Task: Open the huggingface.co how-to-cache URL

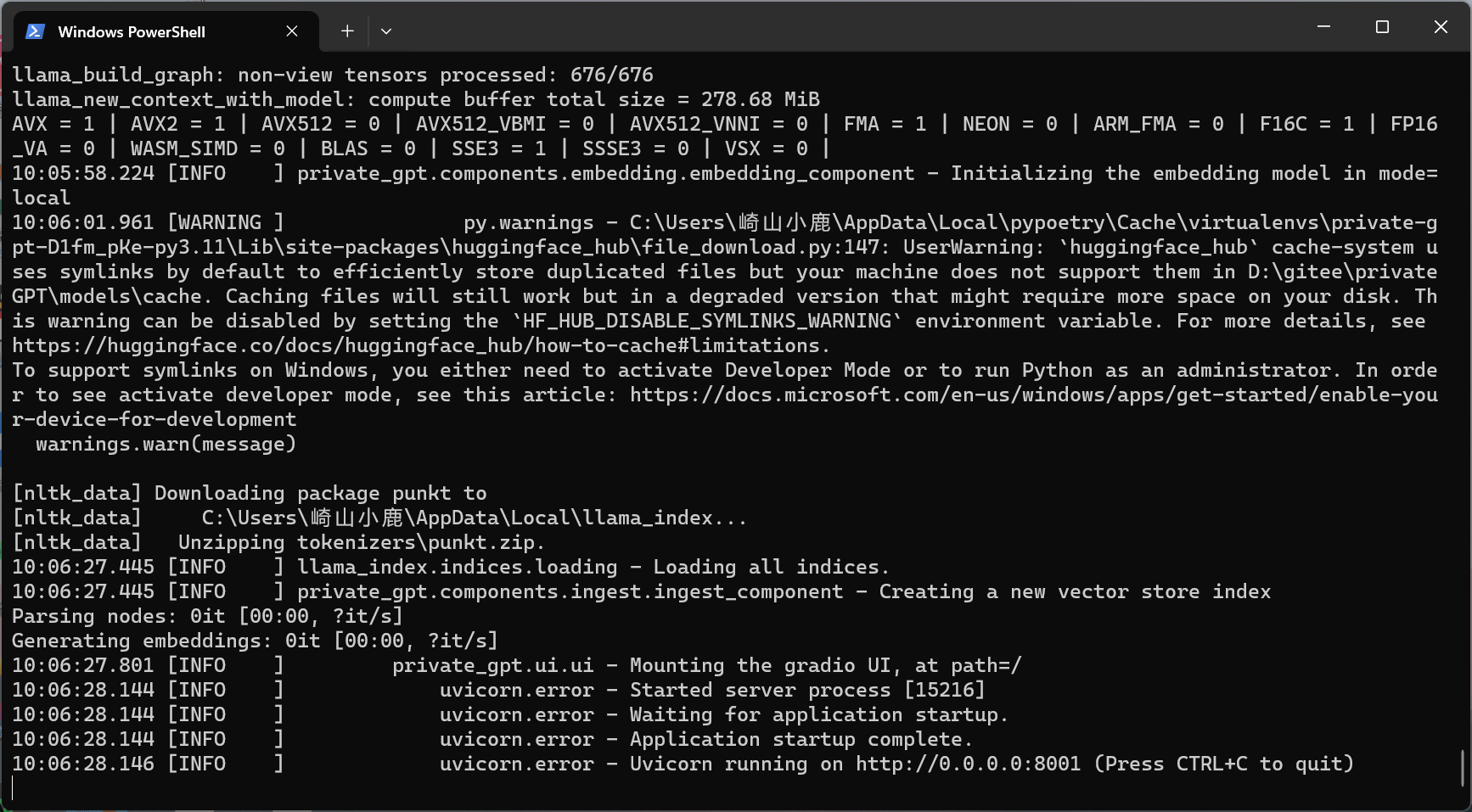Action: click(416, 346)
